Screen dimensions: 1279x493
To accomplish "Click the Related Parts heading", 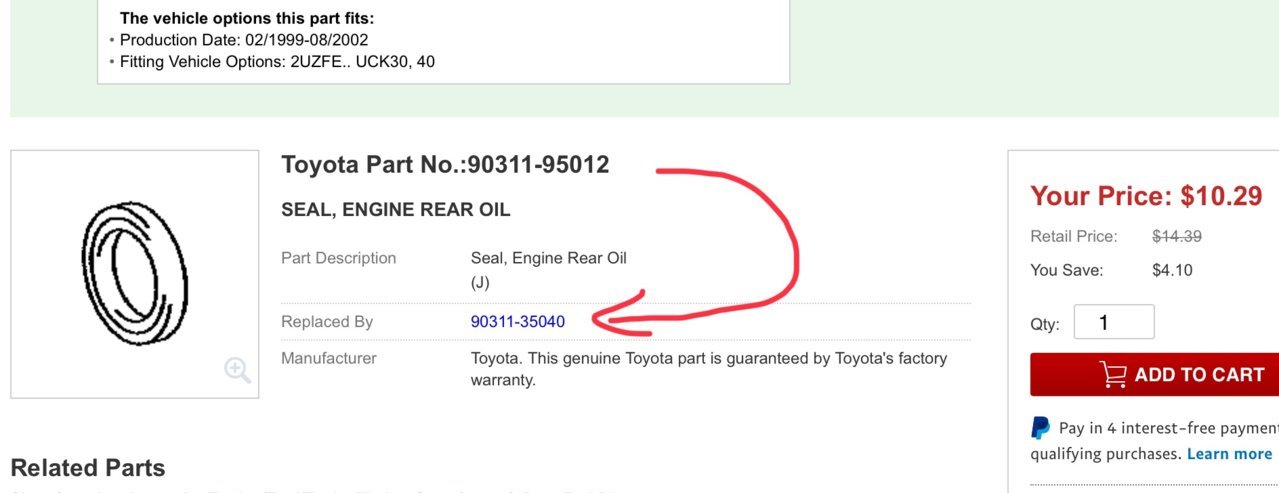I will point(88,468).
